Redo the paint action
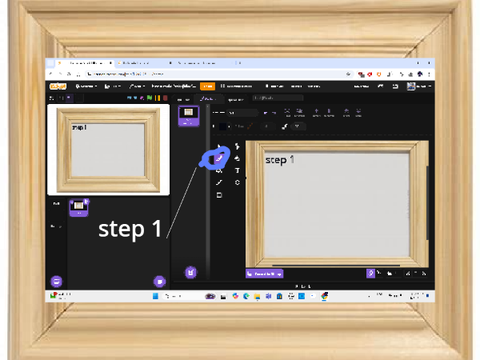Viewport: 480px width, 360px height. pos(274,113)
